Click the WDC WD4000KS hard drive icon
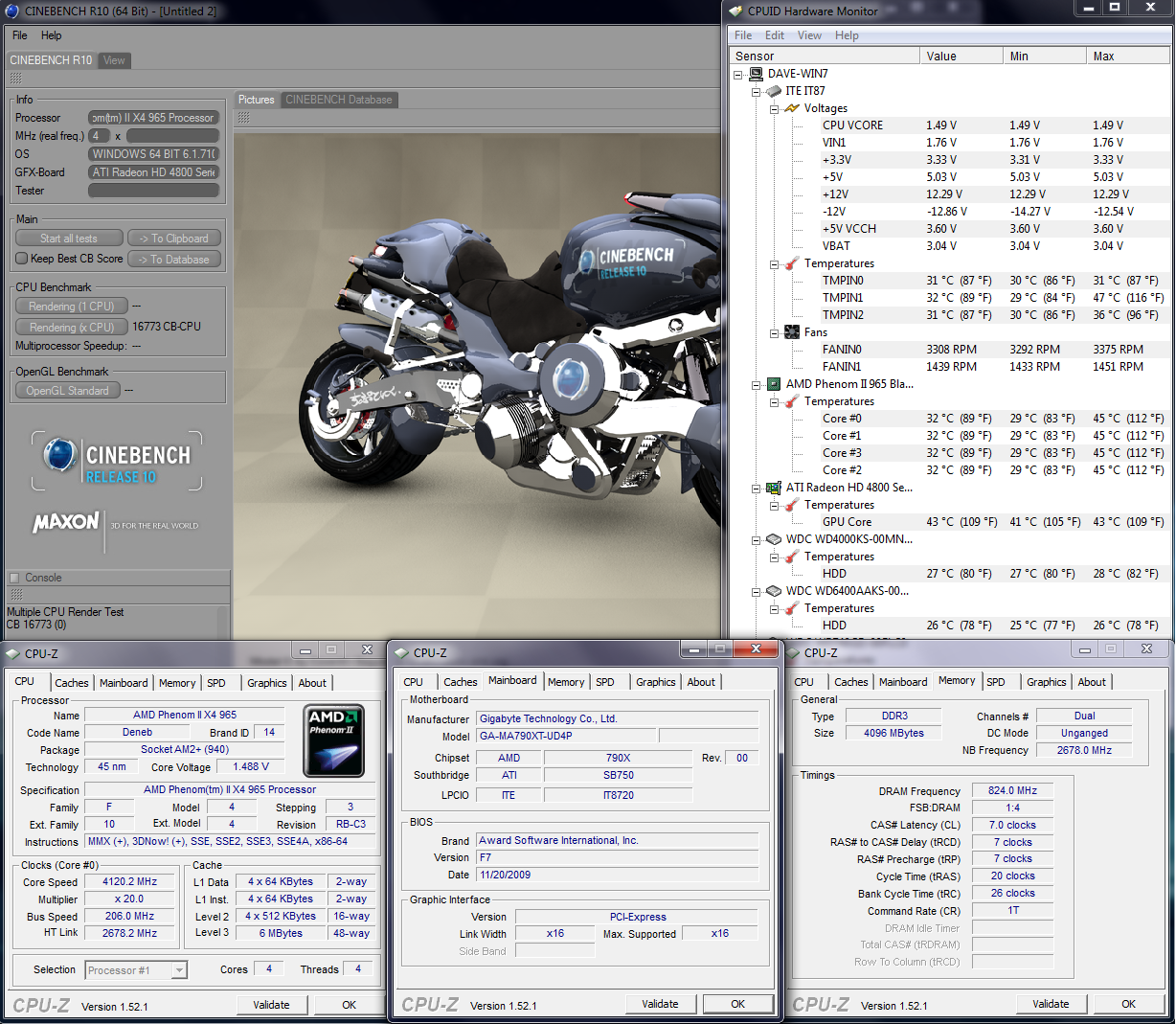 (774, 539)
